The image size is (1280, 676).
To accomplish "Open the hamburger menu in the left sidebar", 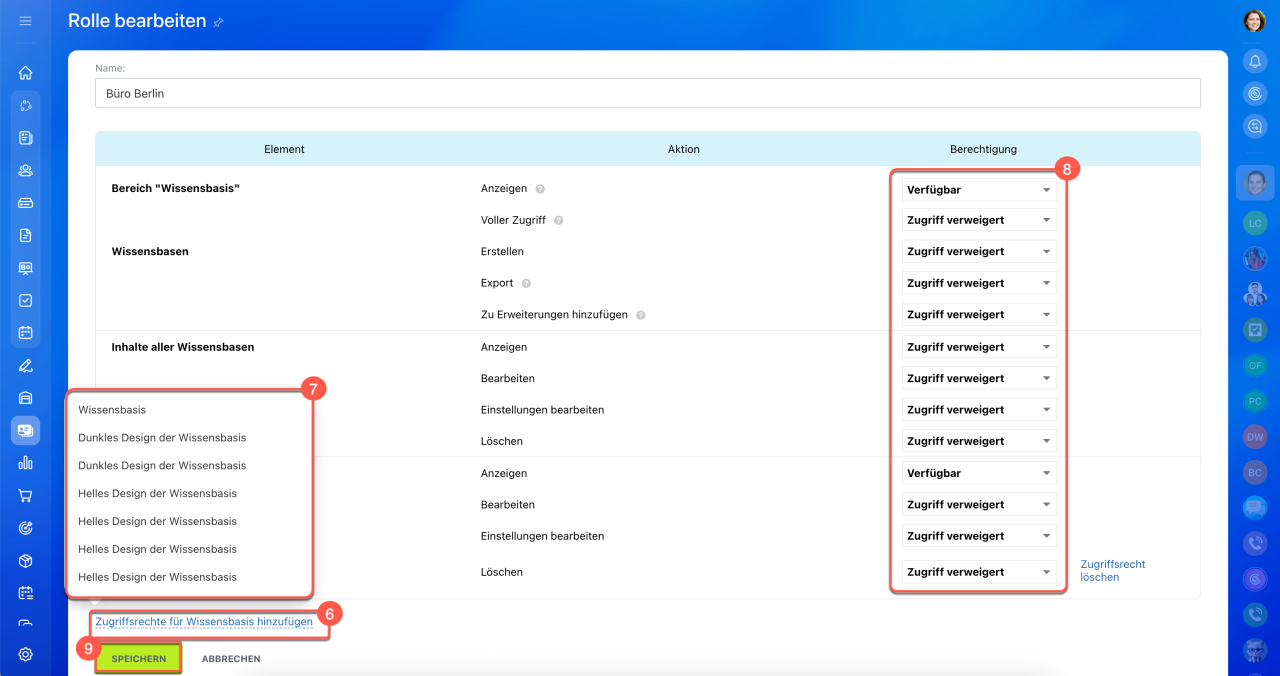I will [x=26, y=21].
